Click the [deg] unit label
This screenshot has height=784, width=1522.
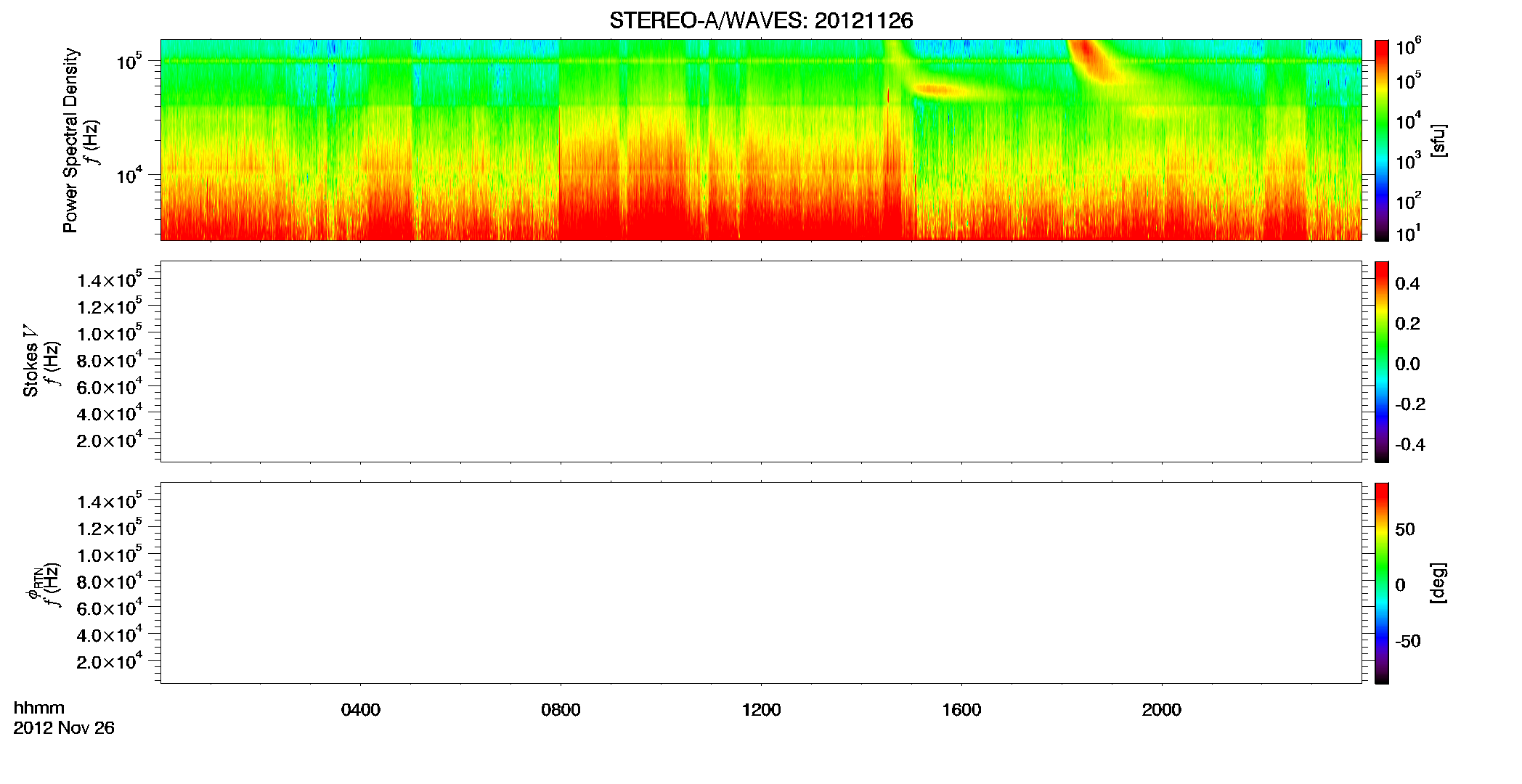1438,583
